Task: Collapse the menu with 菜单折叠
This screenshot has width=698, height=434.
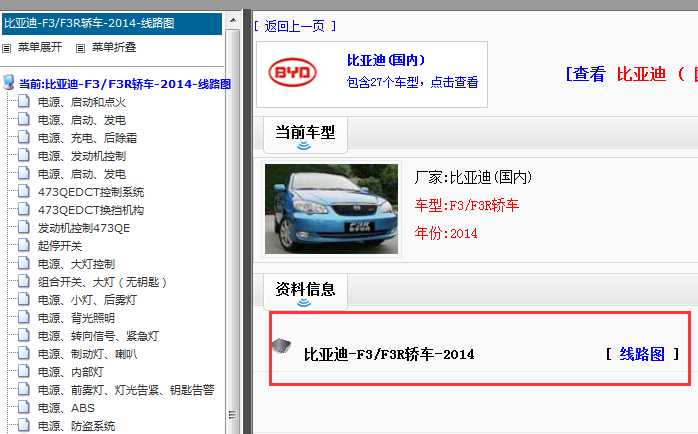Action: pyautogui.click(x=114, y=47)
